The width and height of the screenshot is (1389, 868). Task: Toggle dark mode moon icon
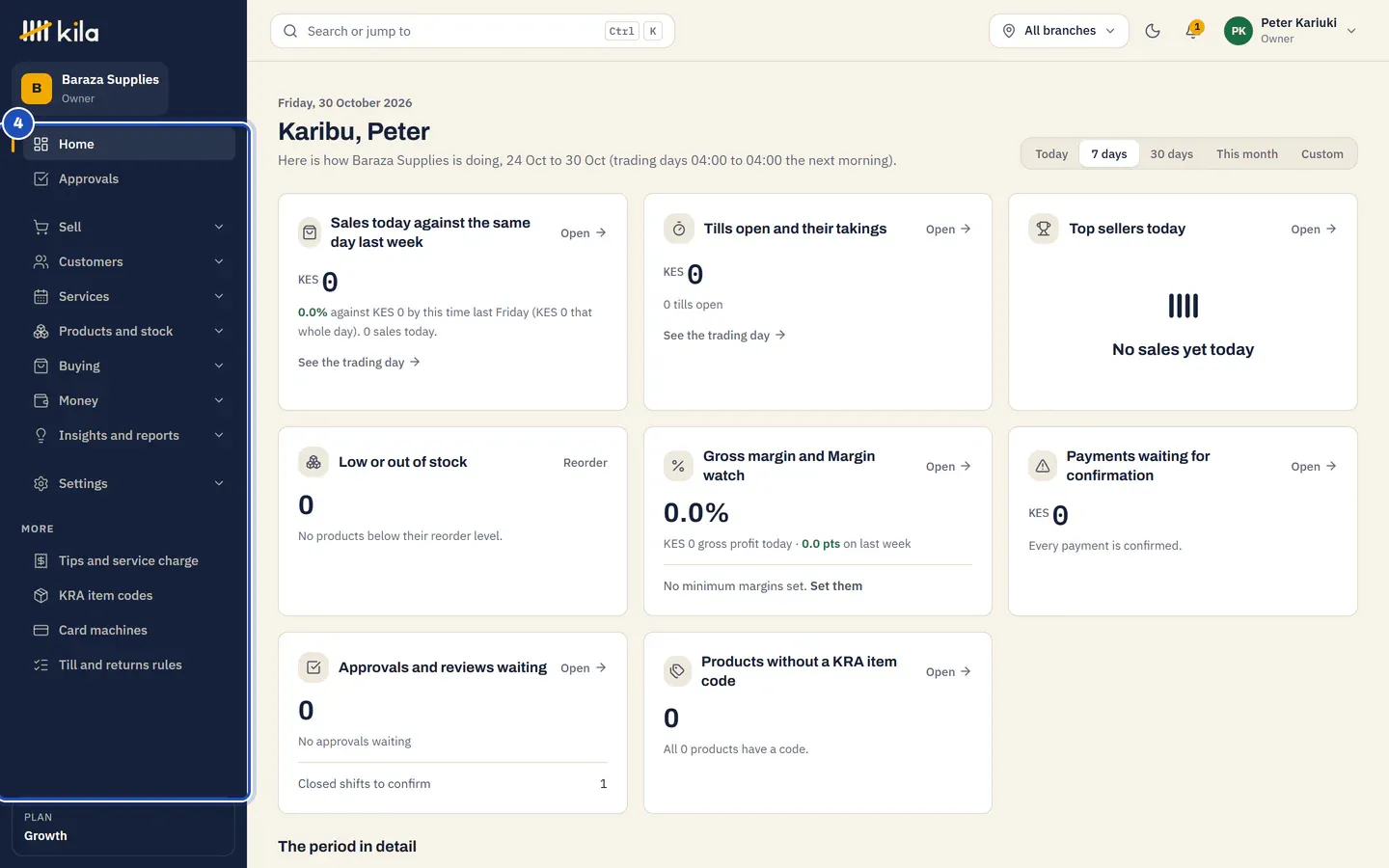click(x=1153, y=31)
